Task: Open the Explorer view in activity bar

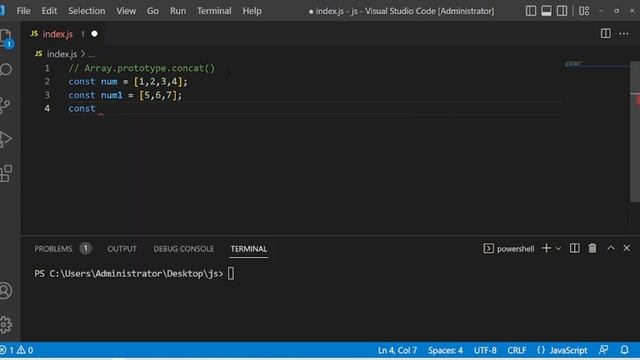Action: click(x=6, y=38)
